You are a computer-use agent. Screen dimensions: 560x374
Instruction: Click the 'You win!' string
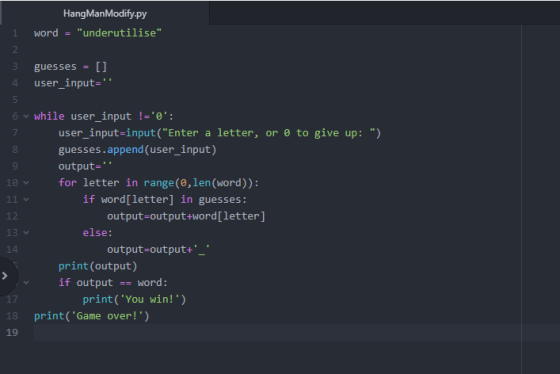pyautogui.click(x=150, y=299)
